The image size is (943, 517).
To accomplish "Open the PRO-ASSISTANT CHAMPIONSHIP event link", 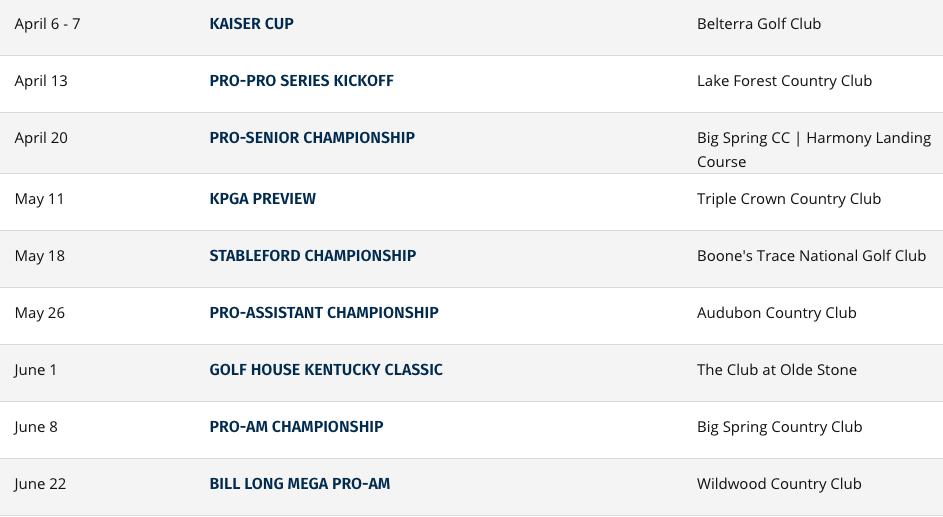I will click(324, 313).
